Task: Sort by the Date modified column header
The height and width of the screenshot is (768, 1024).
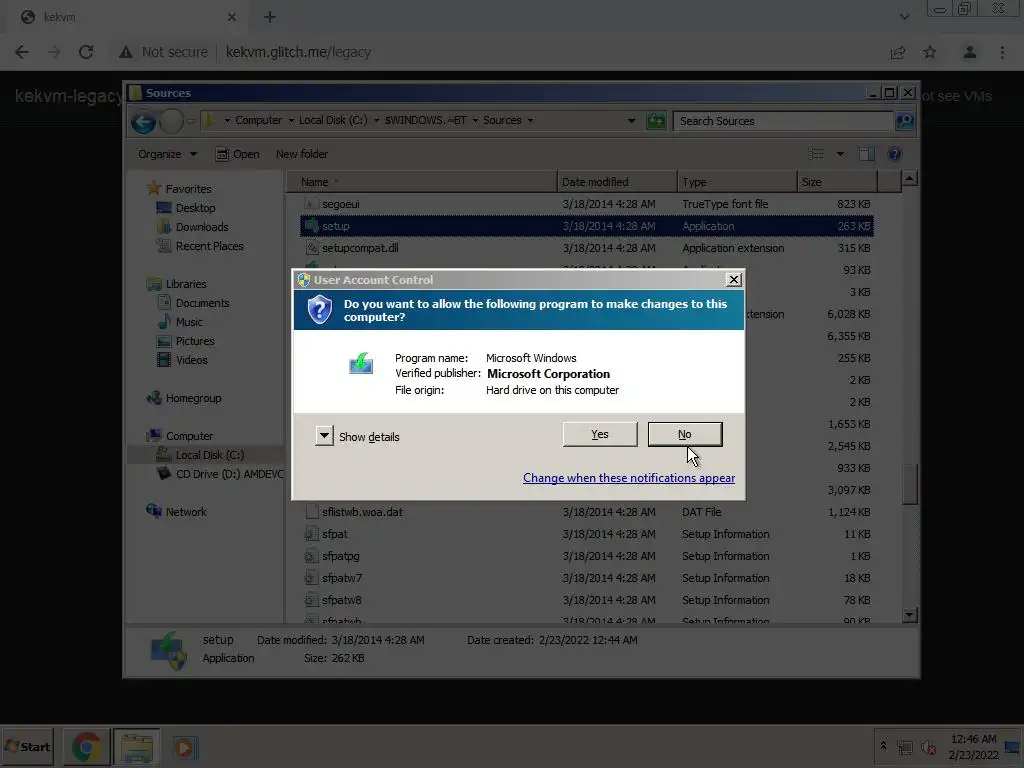Action: coord(617,182)
